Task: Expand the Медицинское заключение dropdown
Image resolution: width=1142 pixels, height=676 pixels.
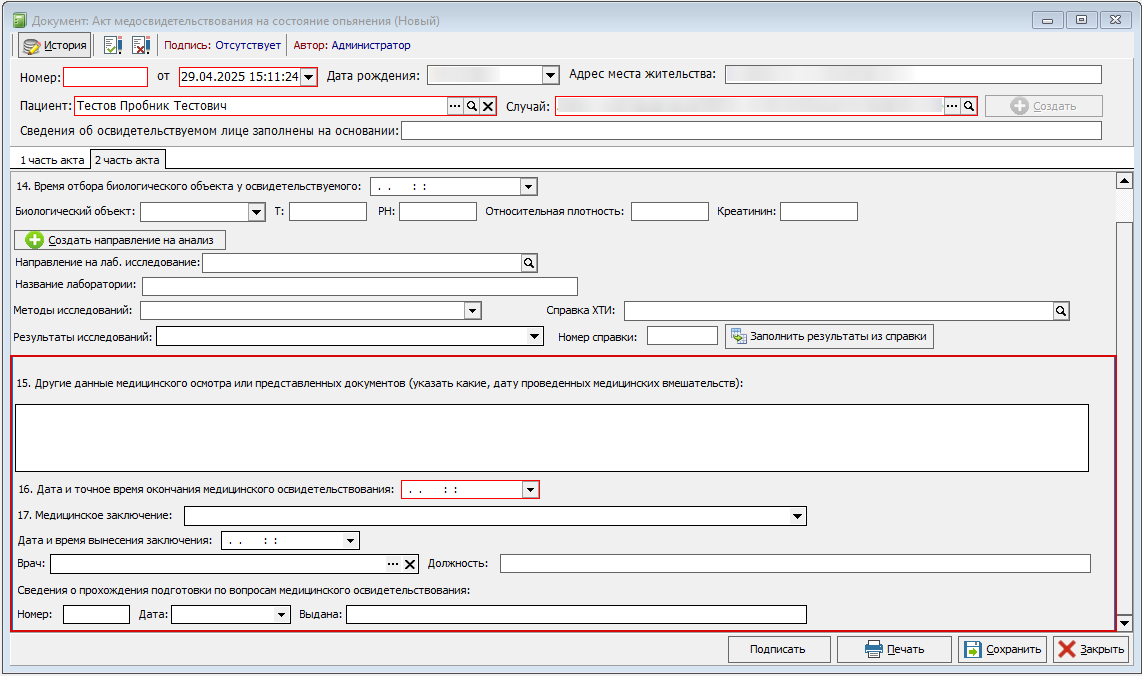Action: pos(798,516)
